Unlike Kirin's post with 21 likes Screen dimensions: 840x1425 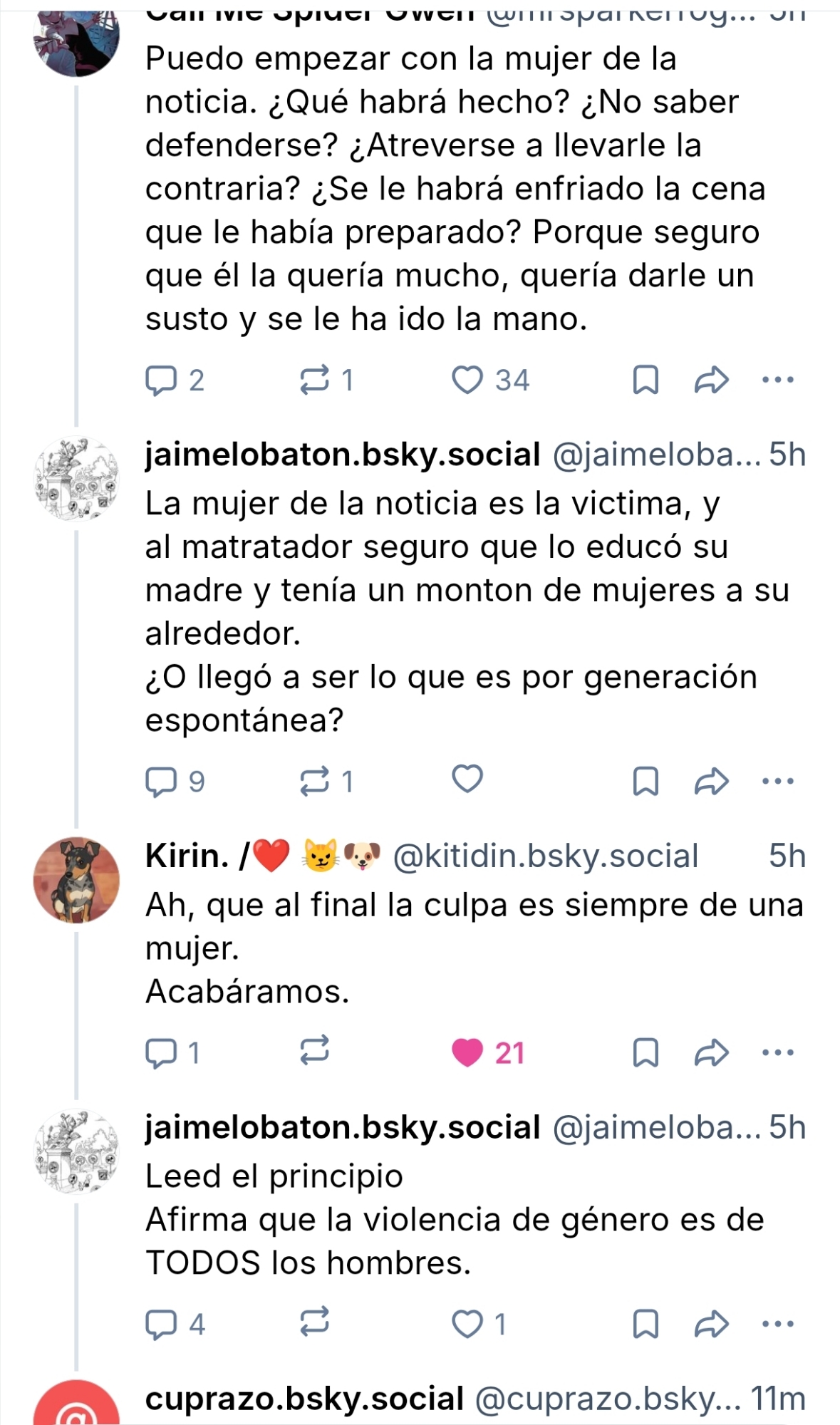[468, 1052]
